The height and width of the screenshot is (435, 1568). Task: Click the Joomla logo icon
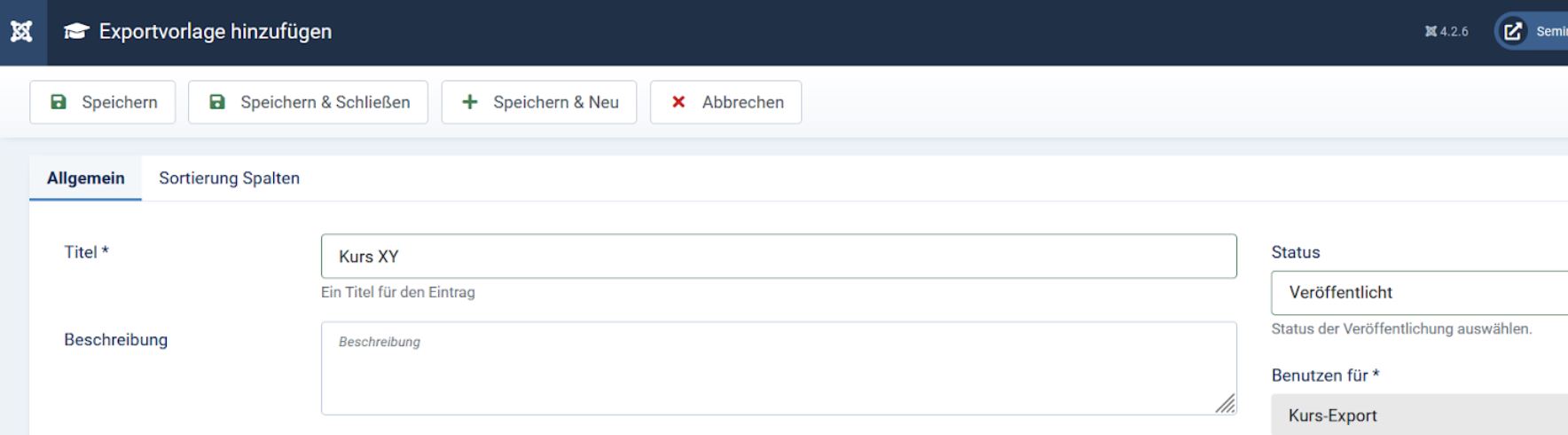21,32
